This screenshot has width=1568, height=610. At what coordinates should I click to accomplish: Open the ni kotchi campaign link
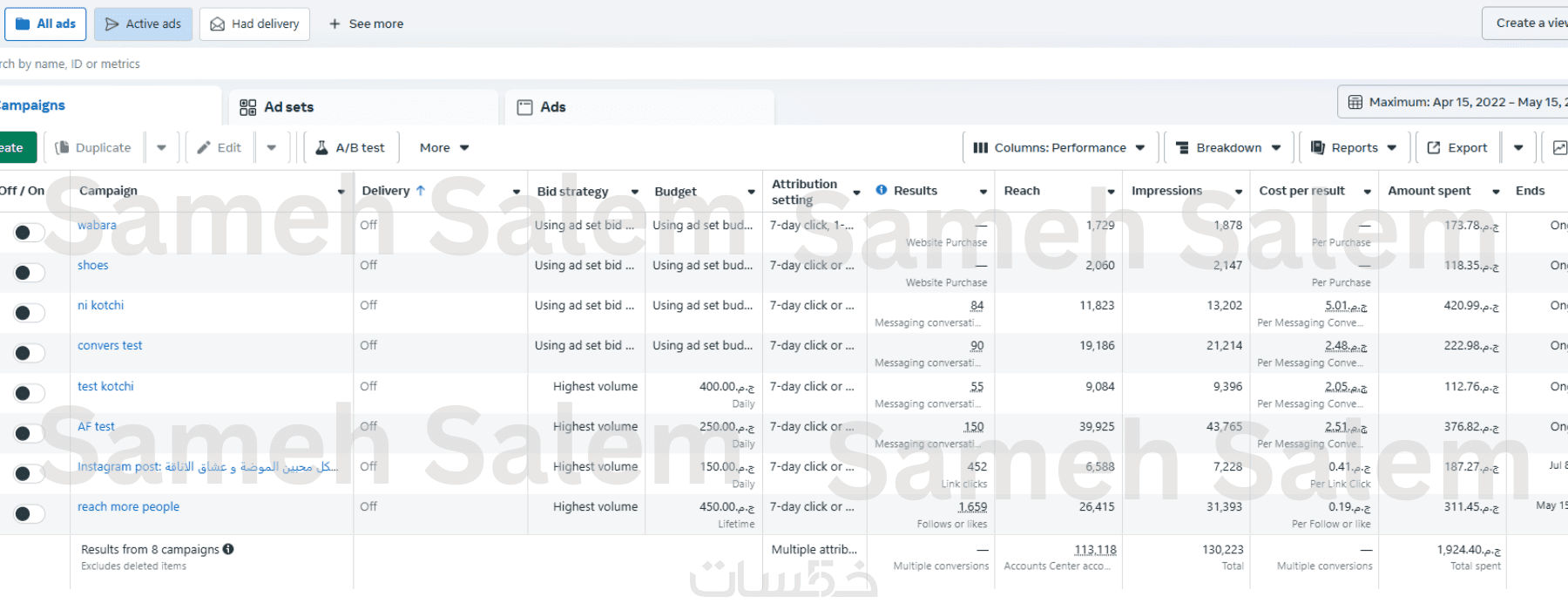[x=101, y=305]
